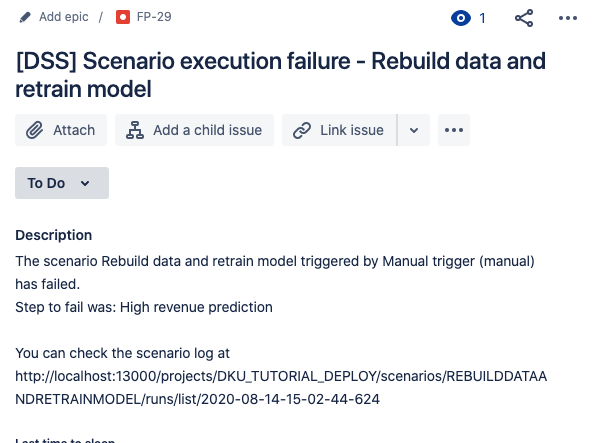Screen dimensions: 609x443
Task: Edit the issue title heading
Action: click(280, 75)
